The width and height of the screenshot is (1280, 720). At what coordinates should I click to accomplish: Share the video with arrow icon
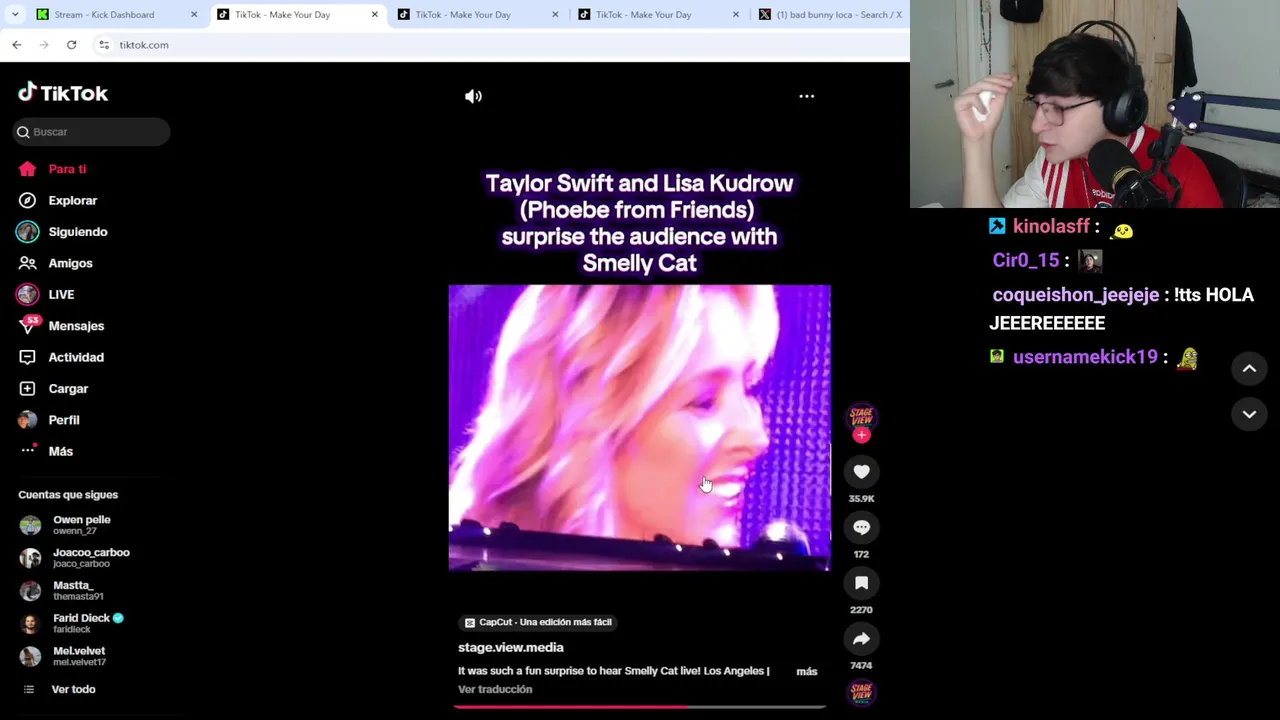click(861, 639)
